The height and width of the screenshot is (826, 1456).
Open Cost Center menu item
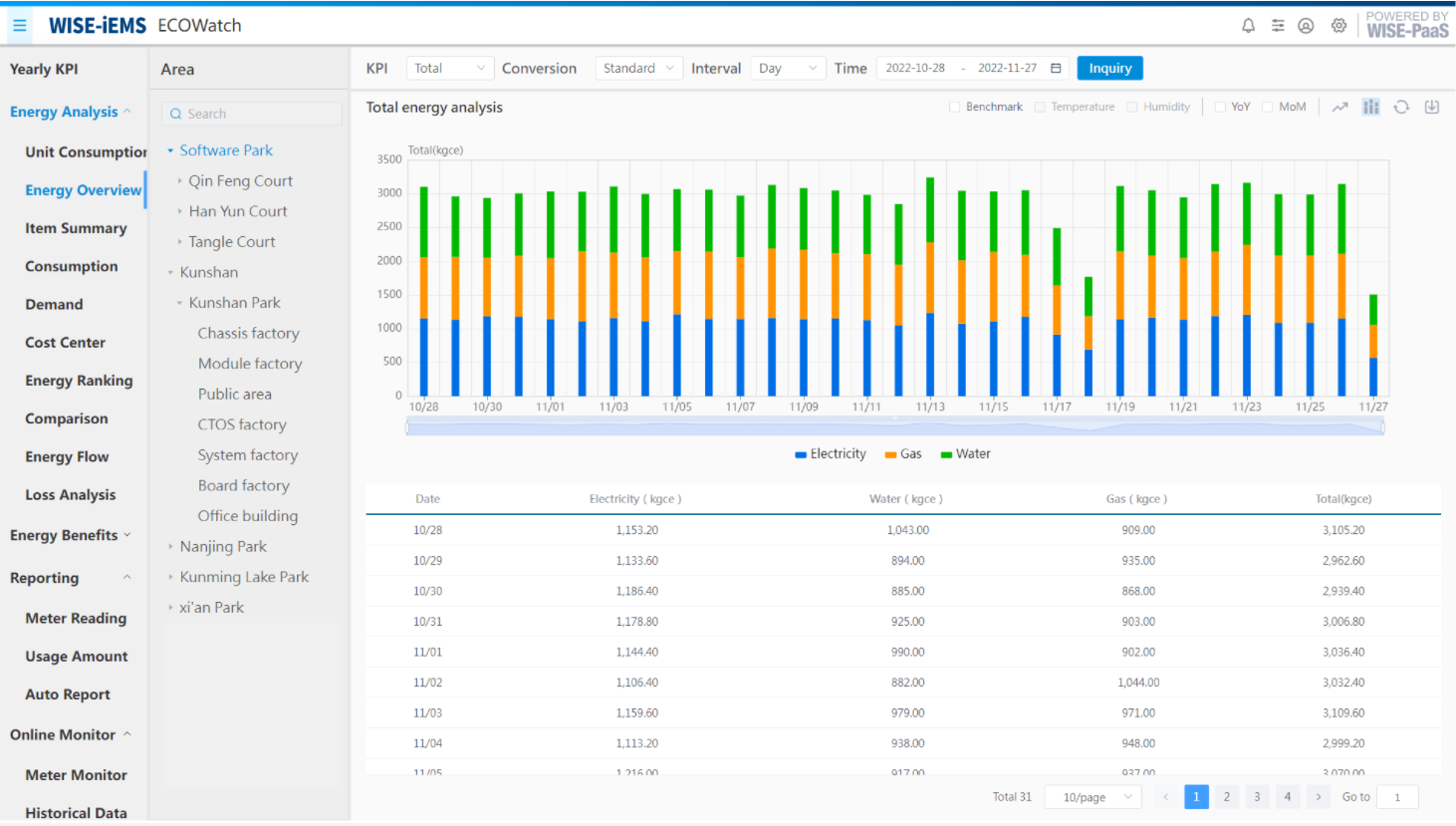pos(65,343)
